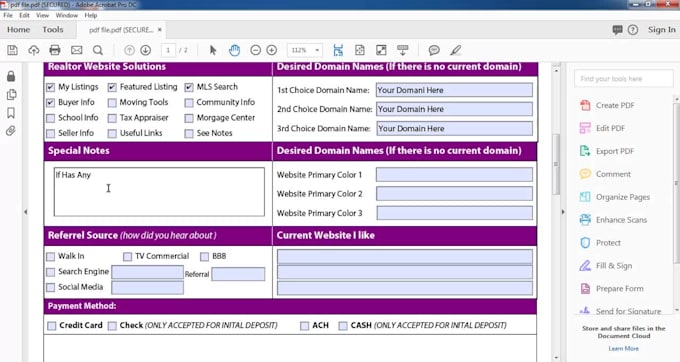Screen dimensions: 680x362
Task: Open attachments paperclip panel
Action: (x=11, y=130)
